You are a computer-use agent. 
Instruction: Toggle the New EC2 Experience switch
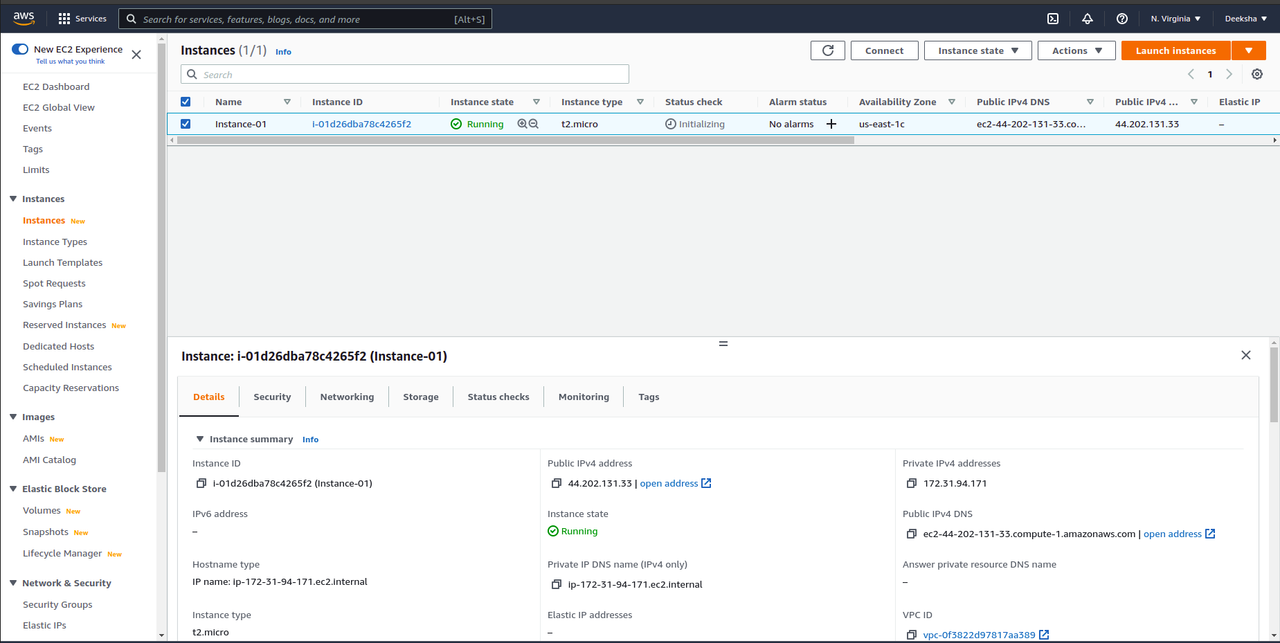point(20,49)
